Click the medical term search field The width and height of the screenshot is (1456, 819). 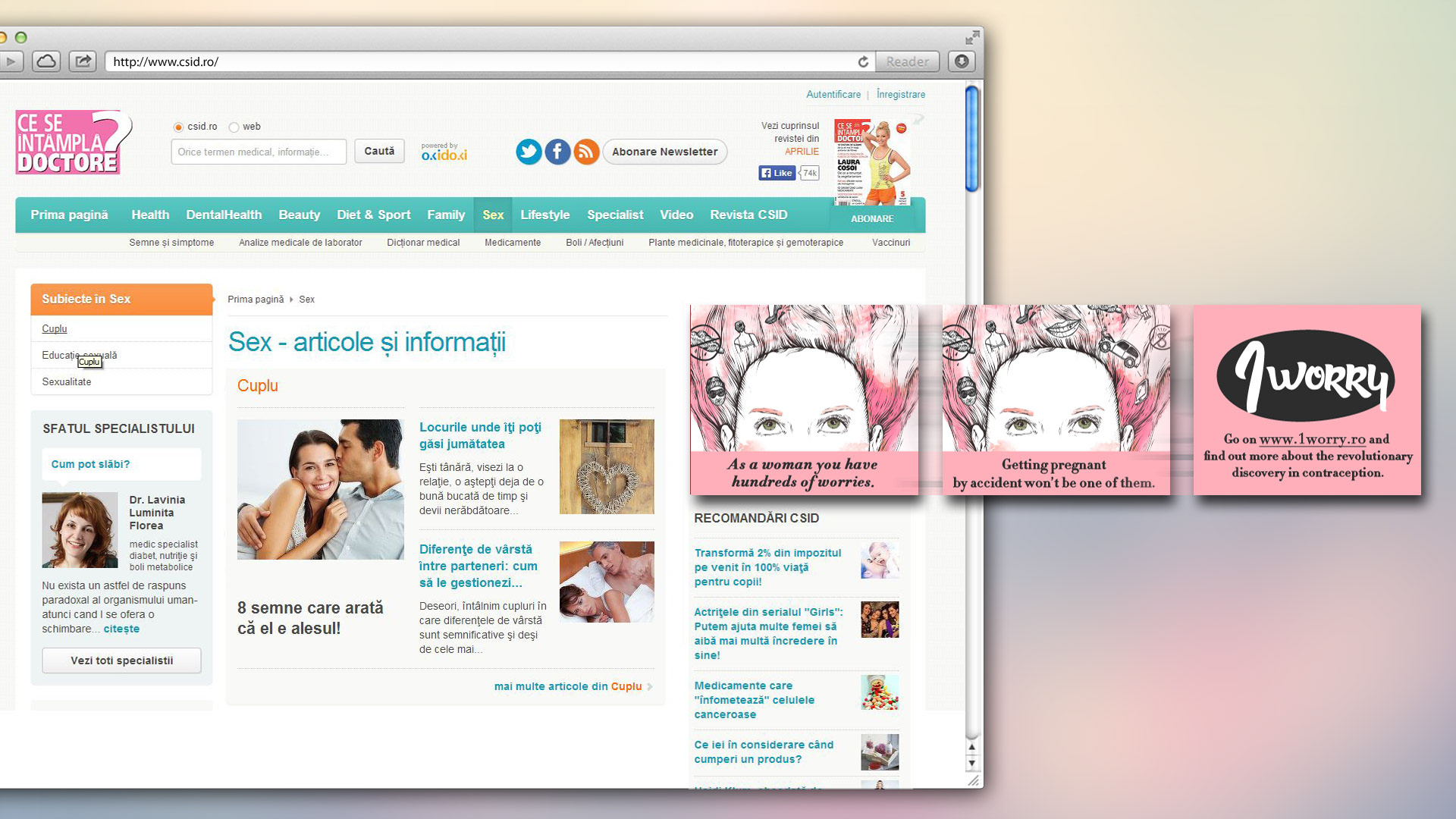(x=259, y=152)
